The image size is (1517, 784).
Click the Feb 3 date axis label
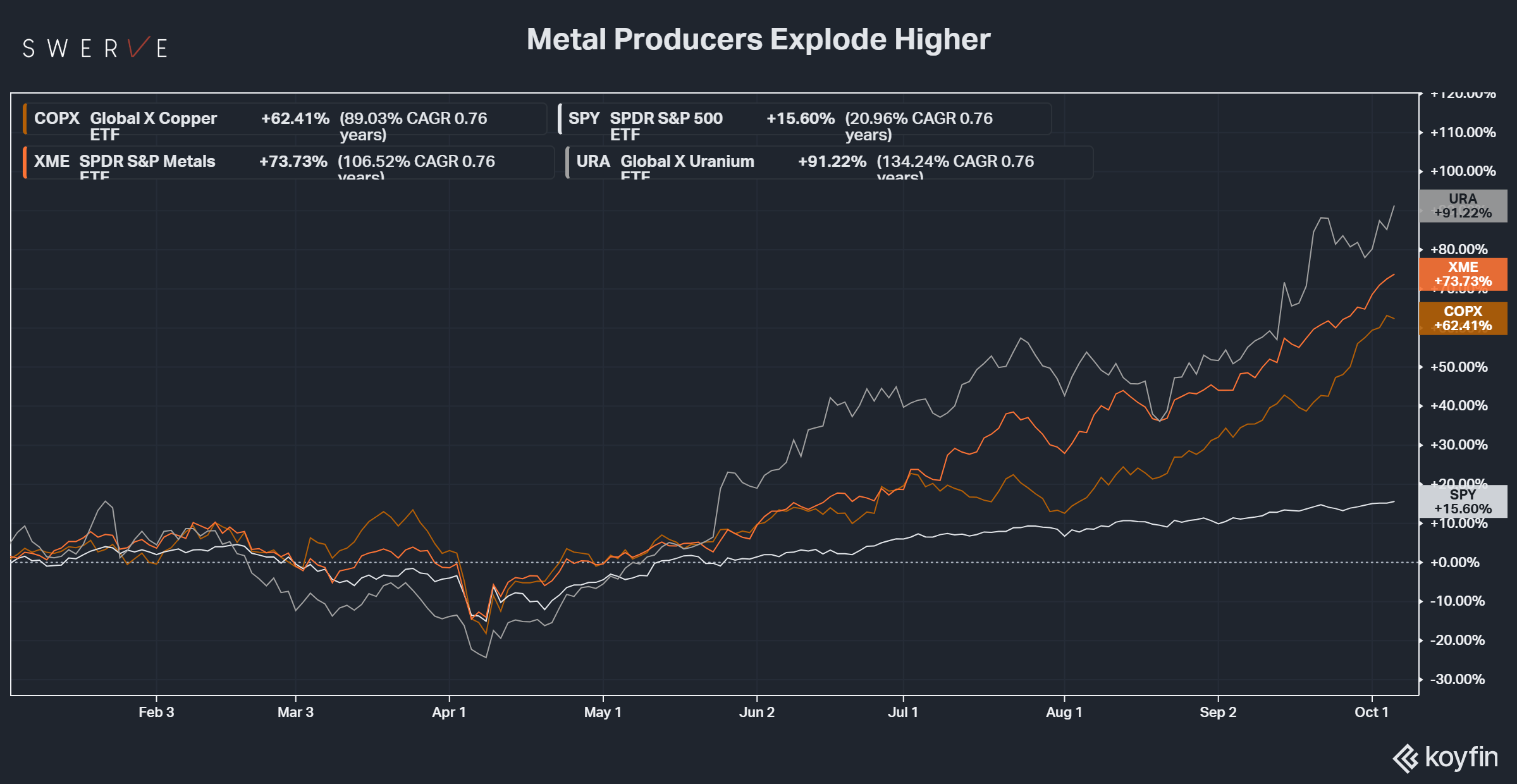pos(156,712)
